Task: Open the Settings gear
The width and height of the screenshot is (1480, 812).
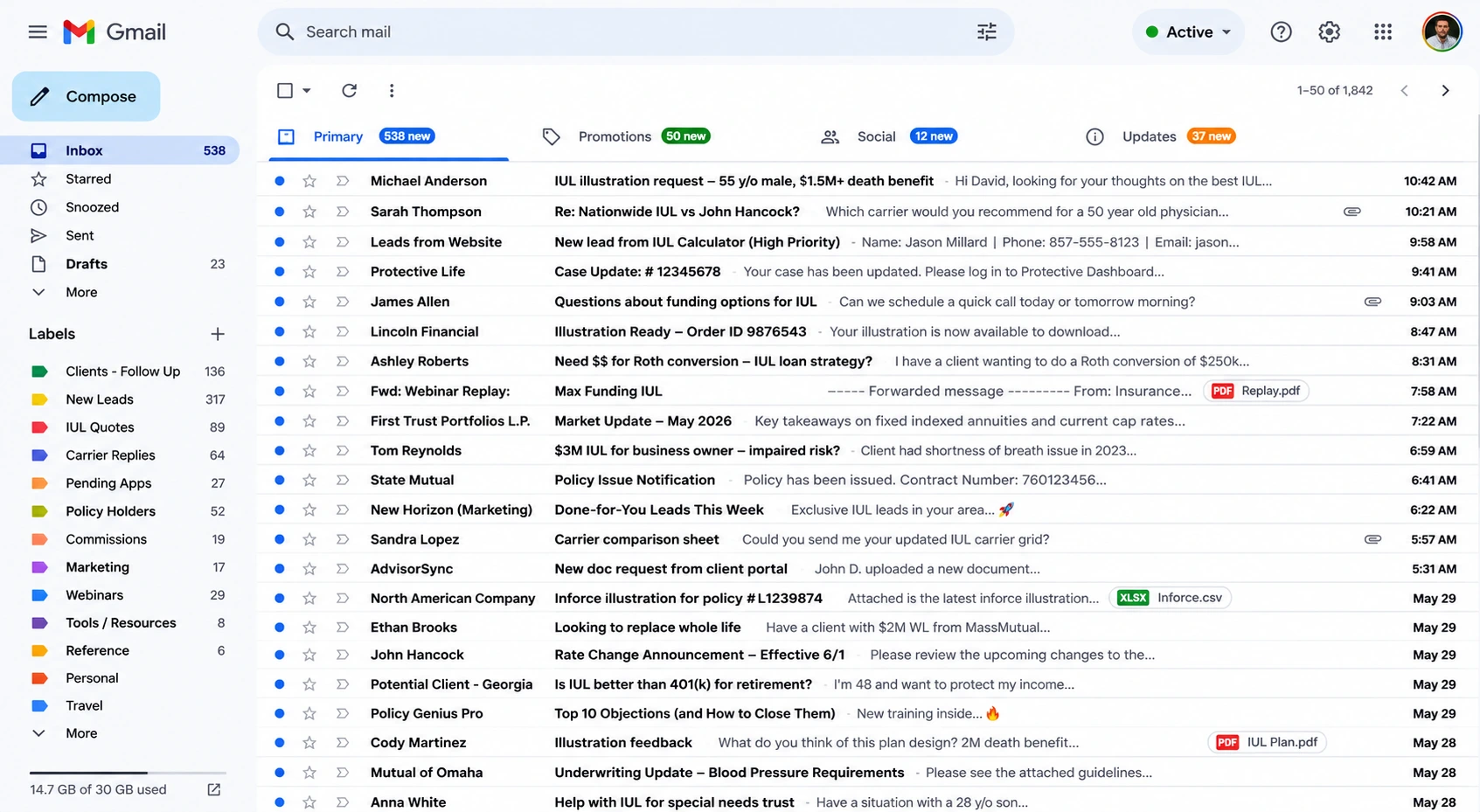Action: point(1329,32)
